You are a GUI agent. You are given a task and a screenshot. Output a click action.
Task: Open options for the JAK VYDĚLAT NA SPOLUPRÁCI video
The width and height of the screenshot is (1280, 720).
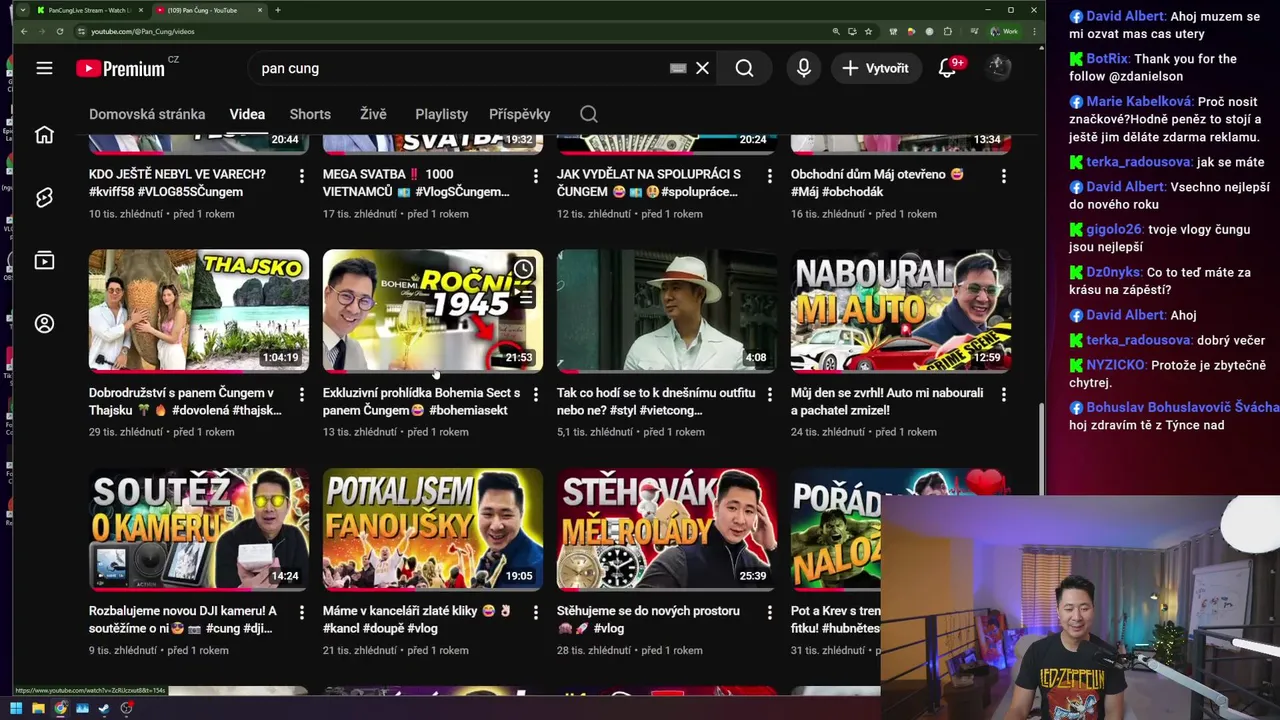[769, 176]
